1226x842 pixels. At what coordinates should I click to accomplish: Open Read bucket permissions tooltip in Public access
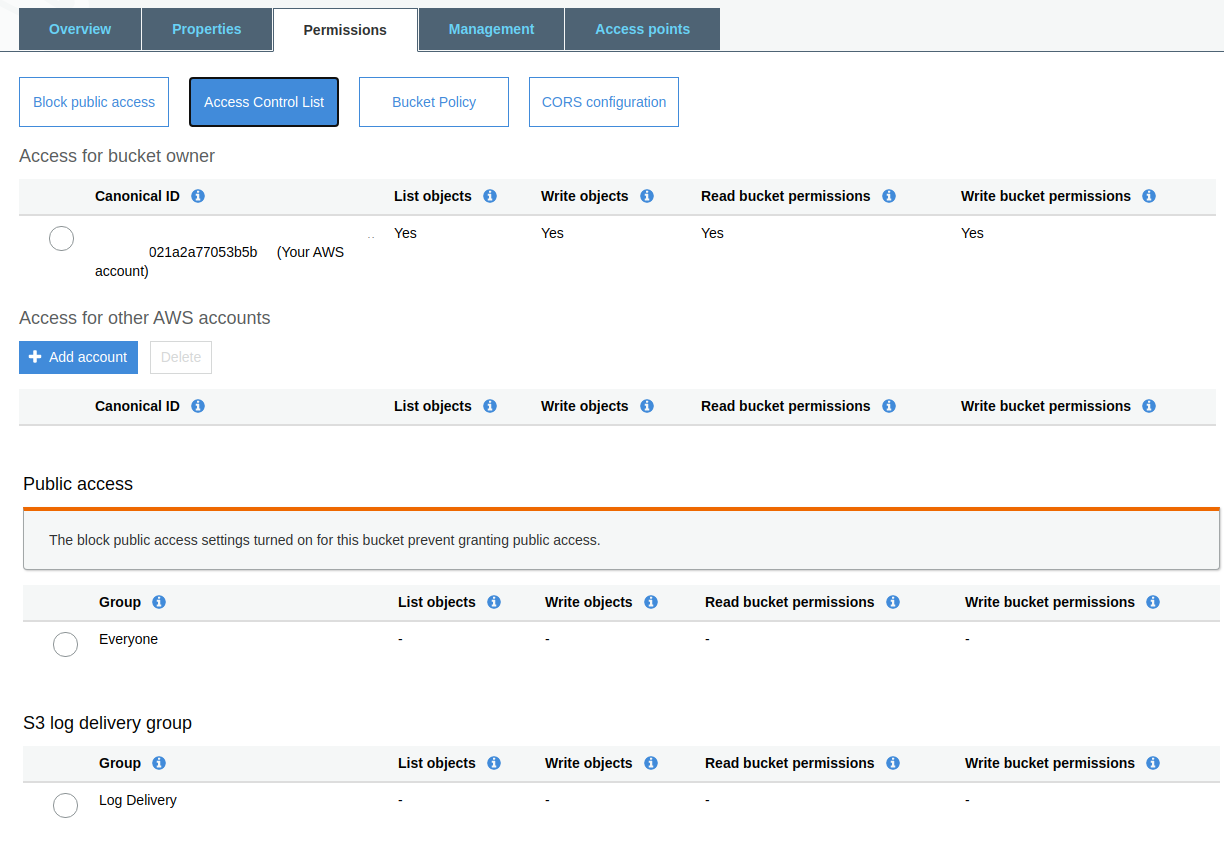click(x=892, y=602)
